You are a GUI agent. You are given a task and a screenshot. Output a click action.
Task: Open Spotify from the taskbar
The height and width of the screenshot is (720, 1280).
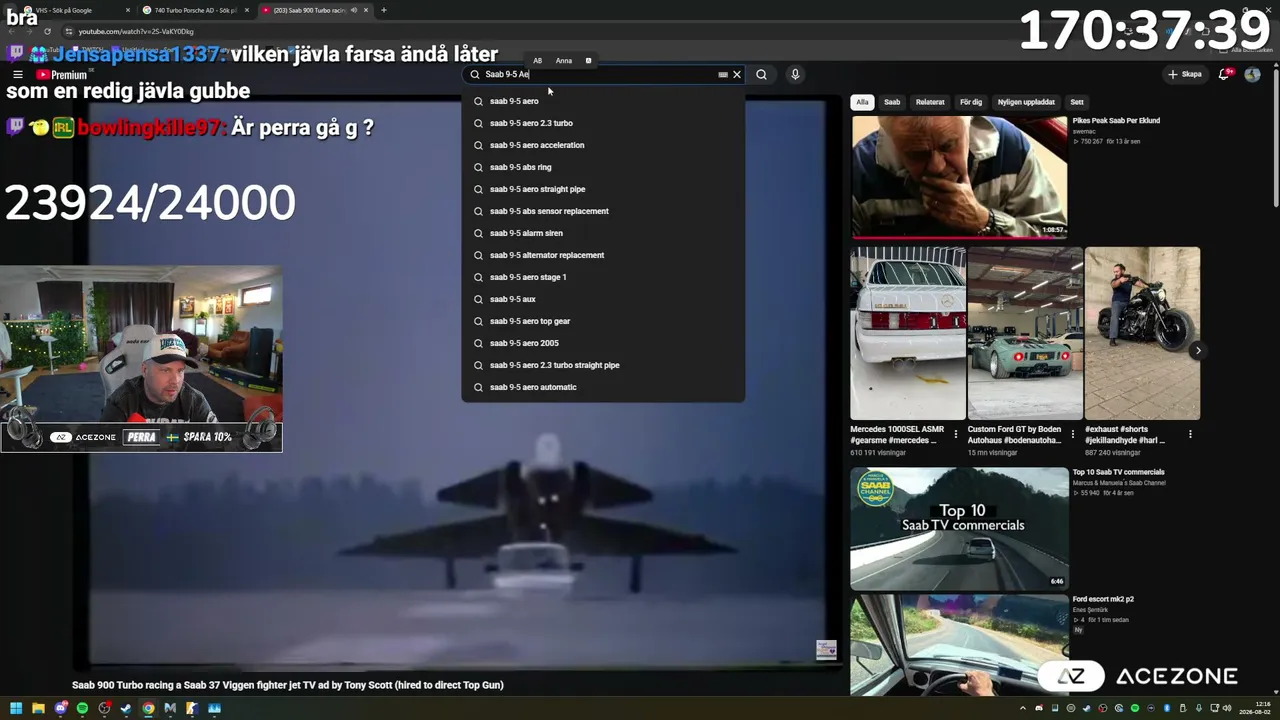coord(82,708)
